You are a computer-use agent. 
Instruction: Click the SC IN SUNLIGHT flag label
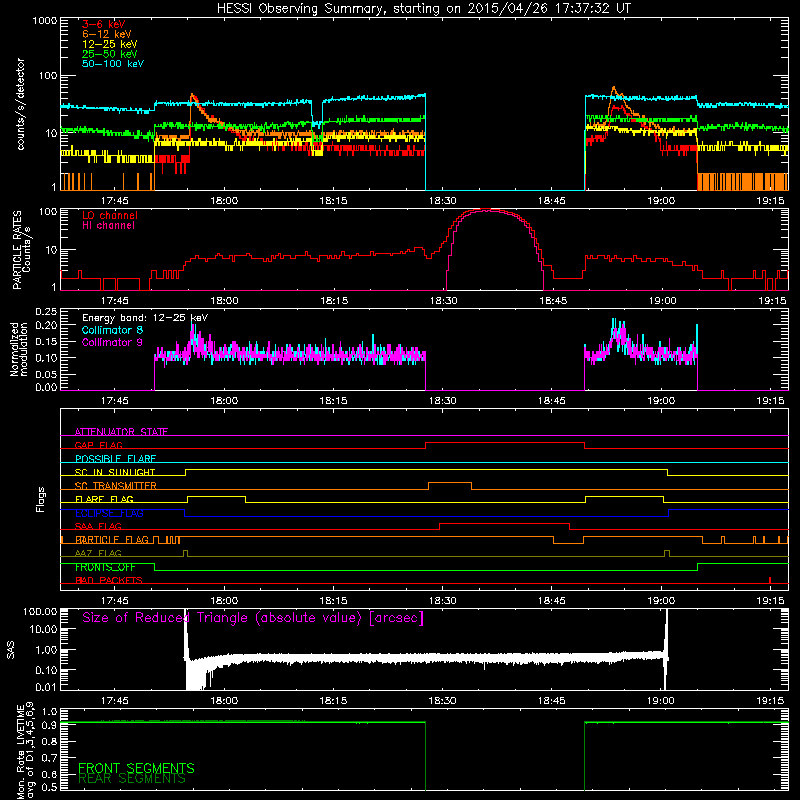(115, 472)
